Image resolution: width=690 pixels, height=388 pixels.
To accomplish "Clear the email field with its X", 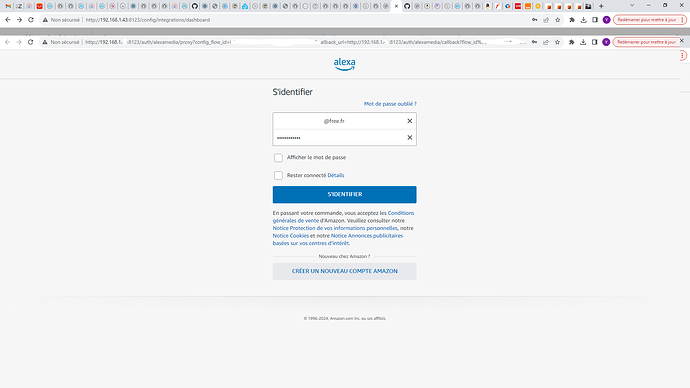I will 410,121.
